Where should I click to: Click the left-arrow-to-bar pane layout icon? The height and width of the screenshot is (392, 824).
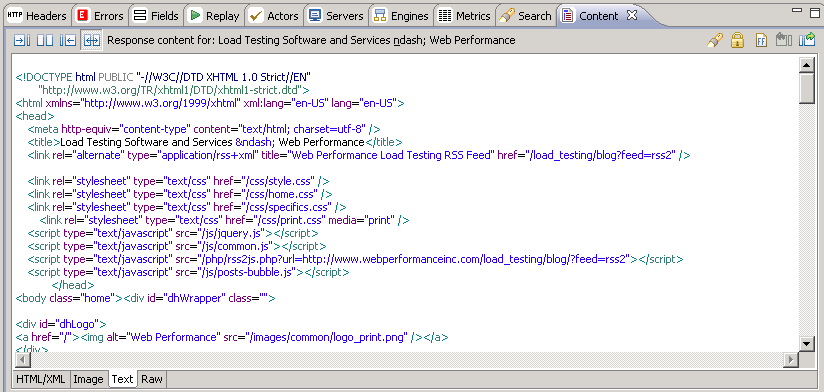68,40
